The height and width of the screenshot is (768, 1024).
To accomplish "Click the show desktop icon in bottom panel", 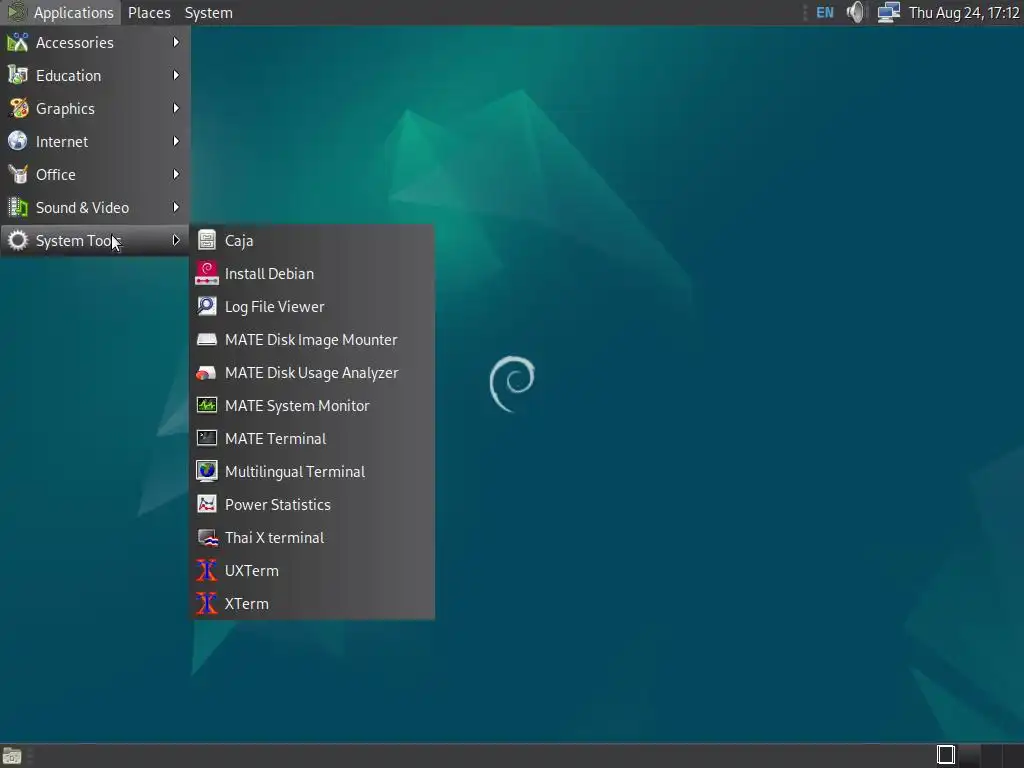I will point(12,756).
